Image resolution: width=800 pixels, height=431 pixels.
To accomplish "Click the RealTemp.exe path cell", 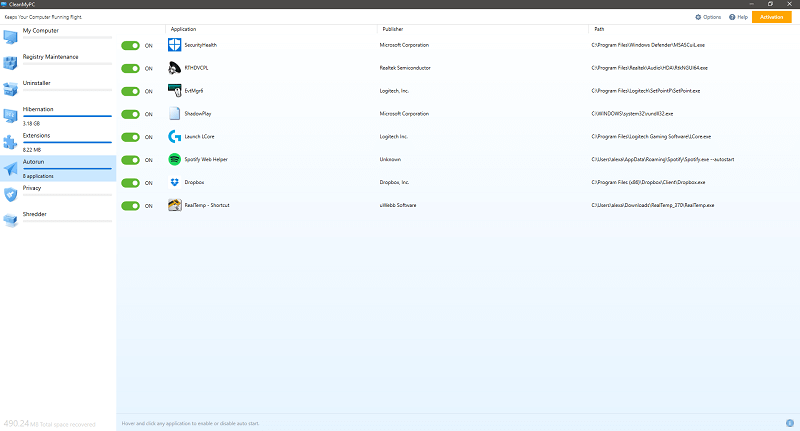I will (653, 205).
